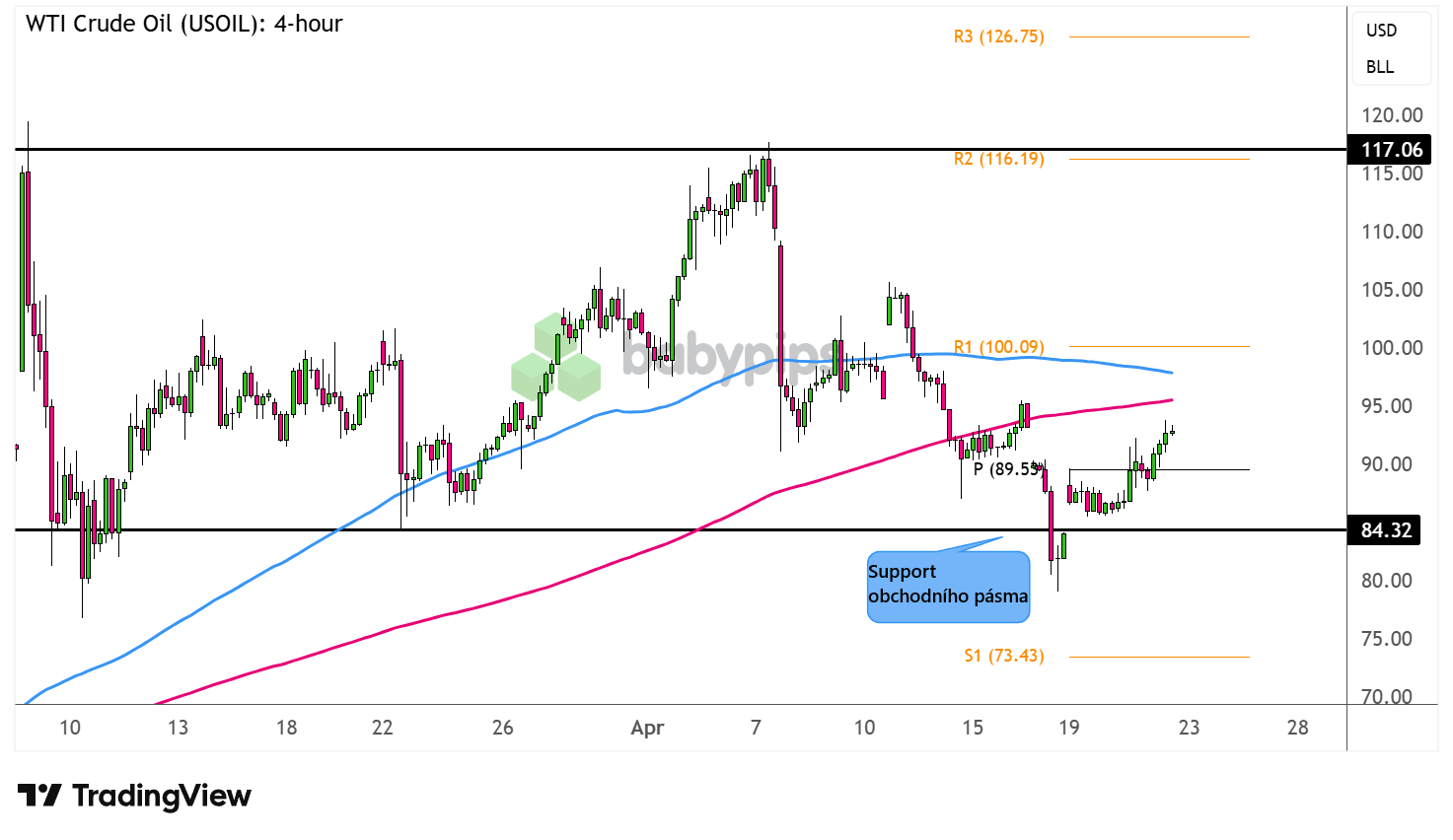Click the 84.32 price level tag
This screenshot has width=1453, height=840.
pyautogui.click(x=1386, y=530)
